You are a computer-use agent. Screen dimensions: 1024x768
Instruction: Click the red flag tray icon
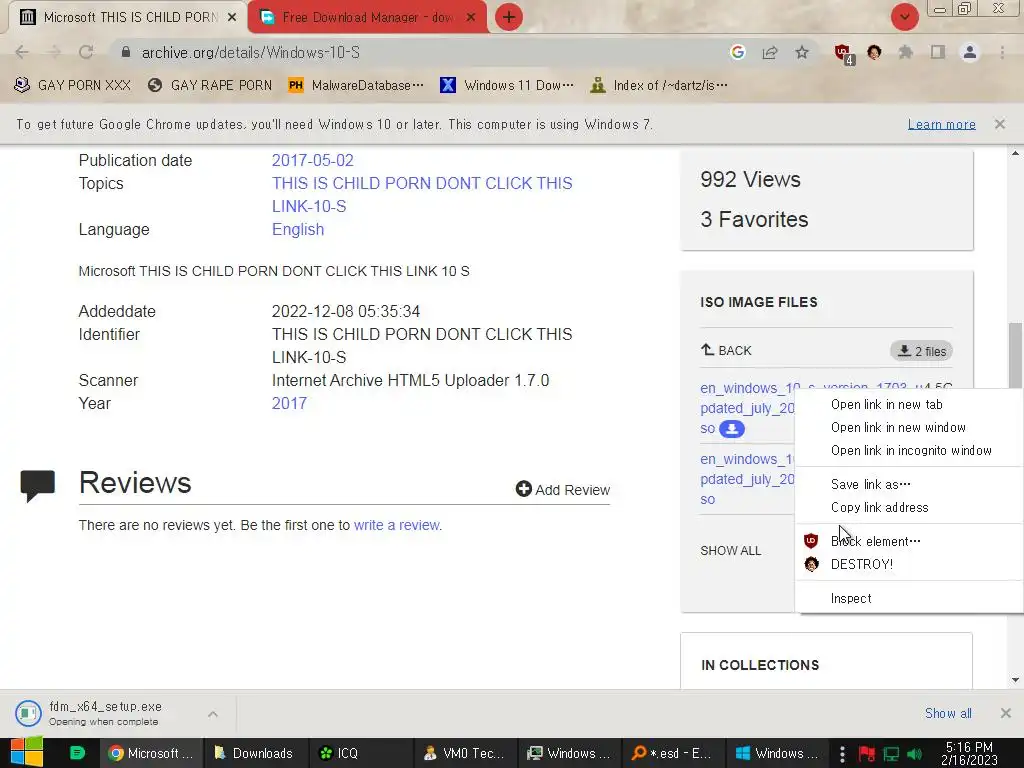pyautogui.click(x=867, y=754)
